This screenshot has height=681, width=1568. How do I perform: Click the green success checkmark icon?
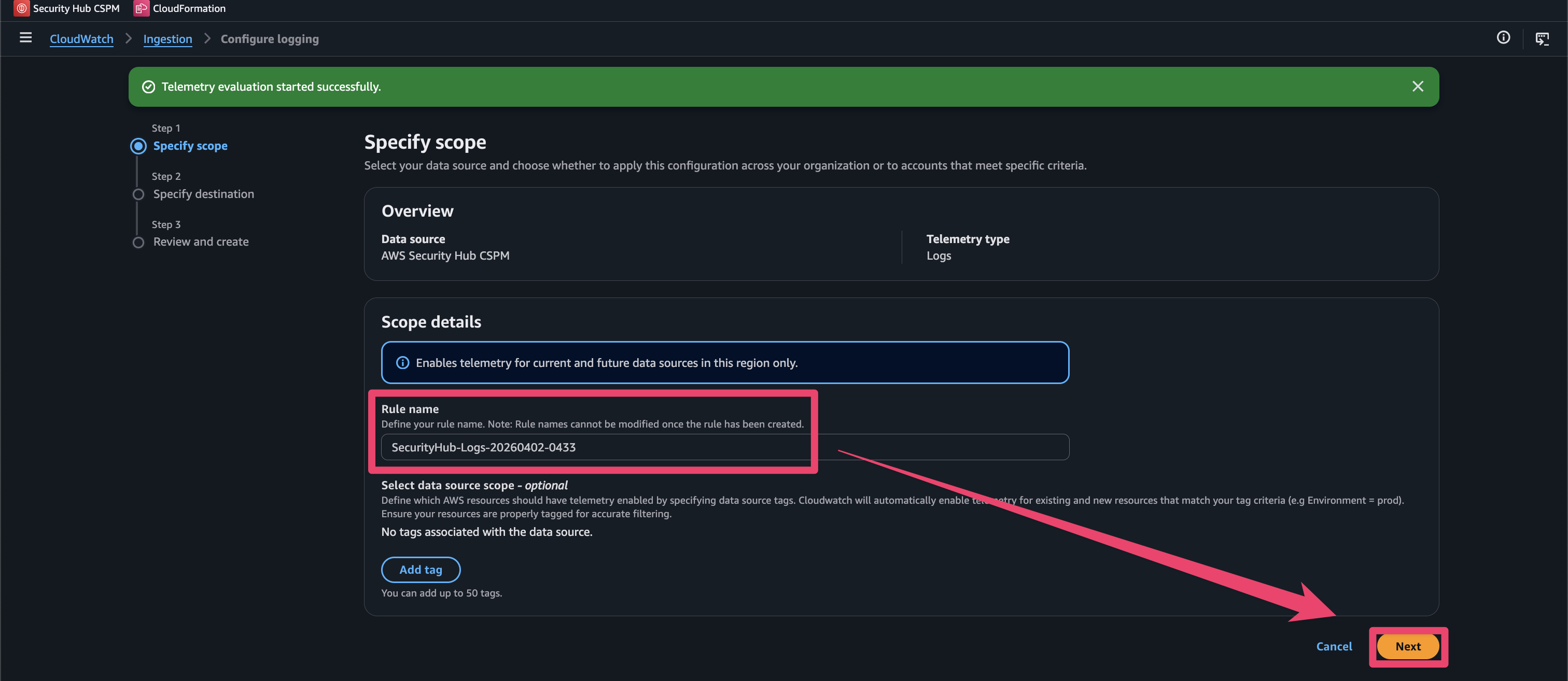(x=148, y=87)
